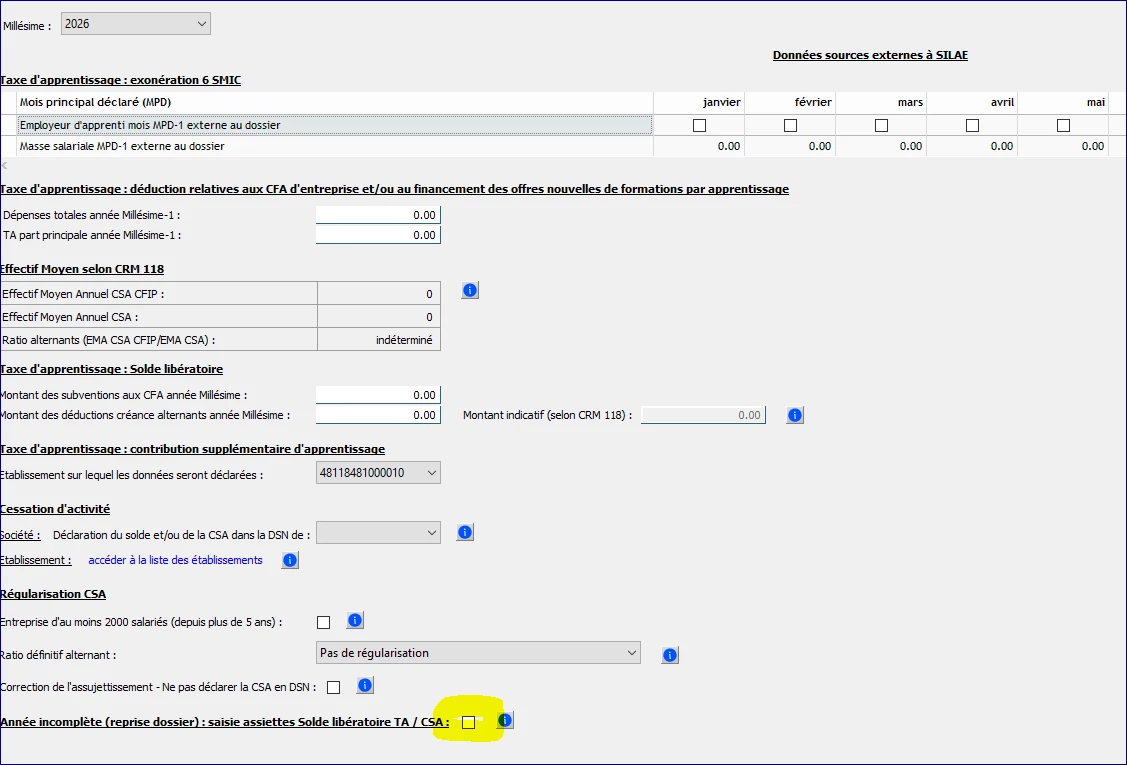Click 'Taxe d'apprentissage : Solde libératoire' heading
The height and width of the screenshot is (765, 1127).
click(111, 369)
